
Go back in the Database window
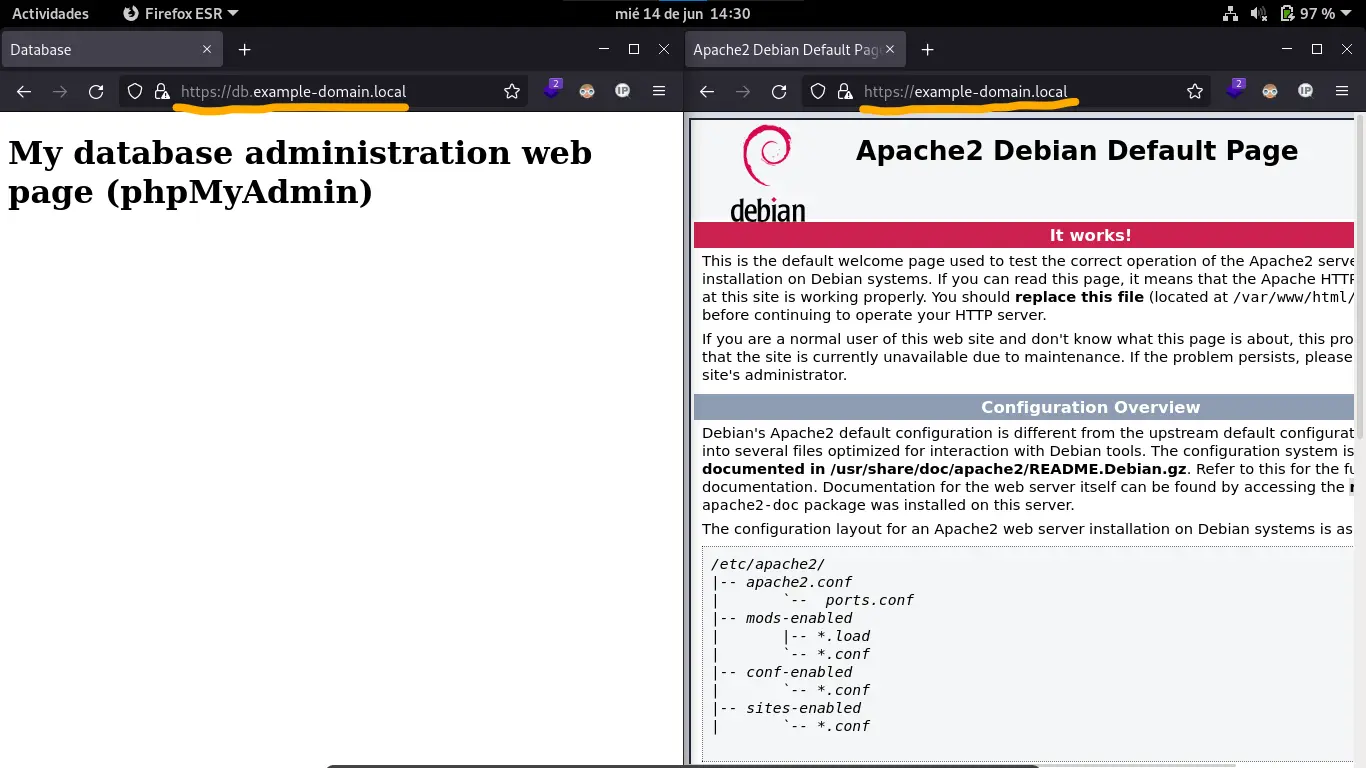click(24, 91)
